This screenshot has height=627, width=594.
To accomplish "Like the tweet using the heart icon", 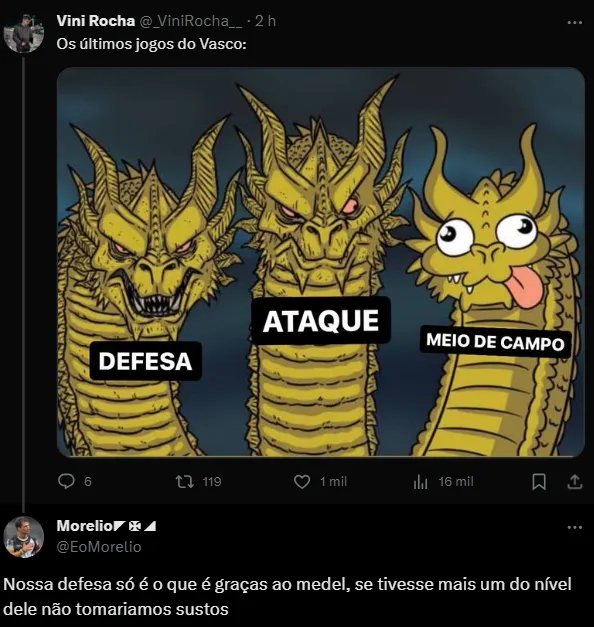I will [x=302, y=481].
